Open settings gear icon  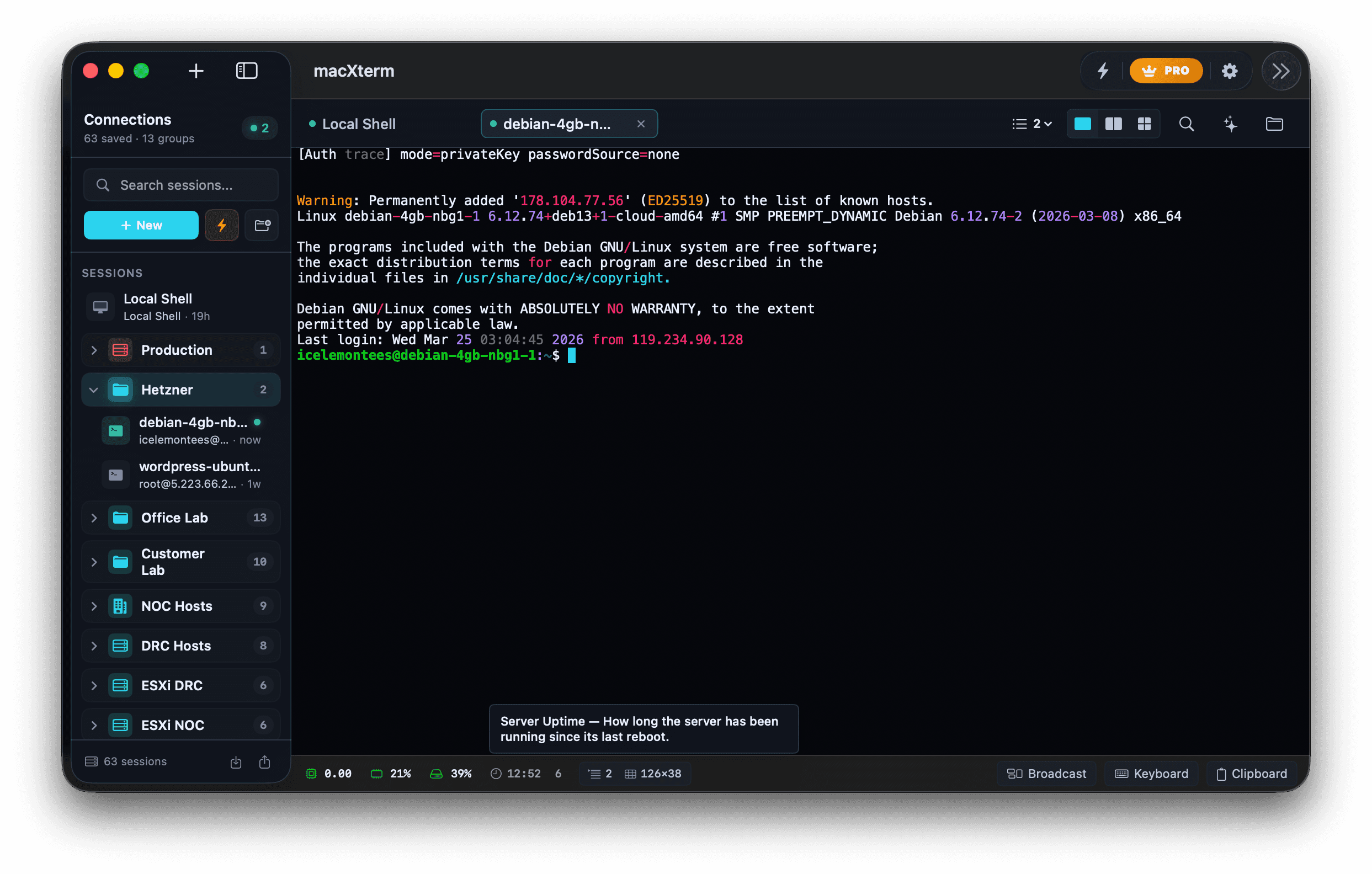tap(1230, 71)
